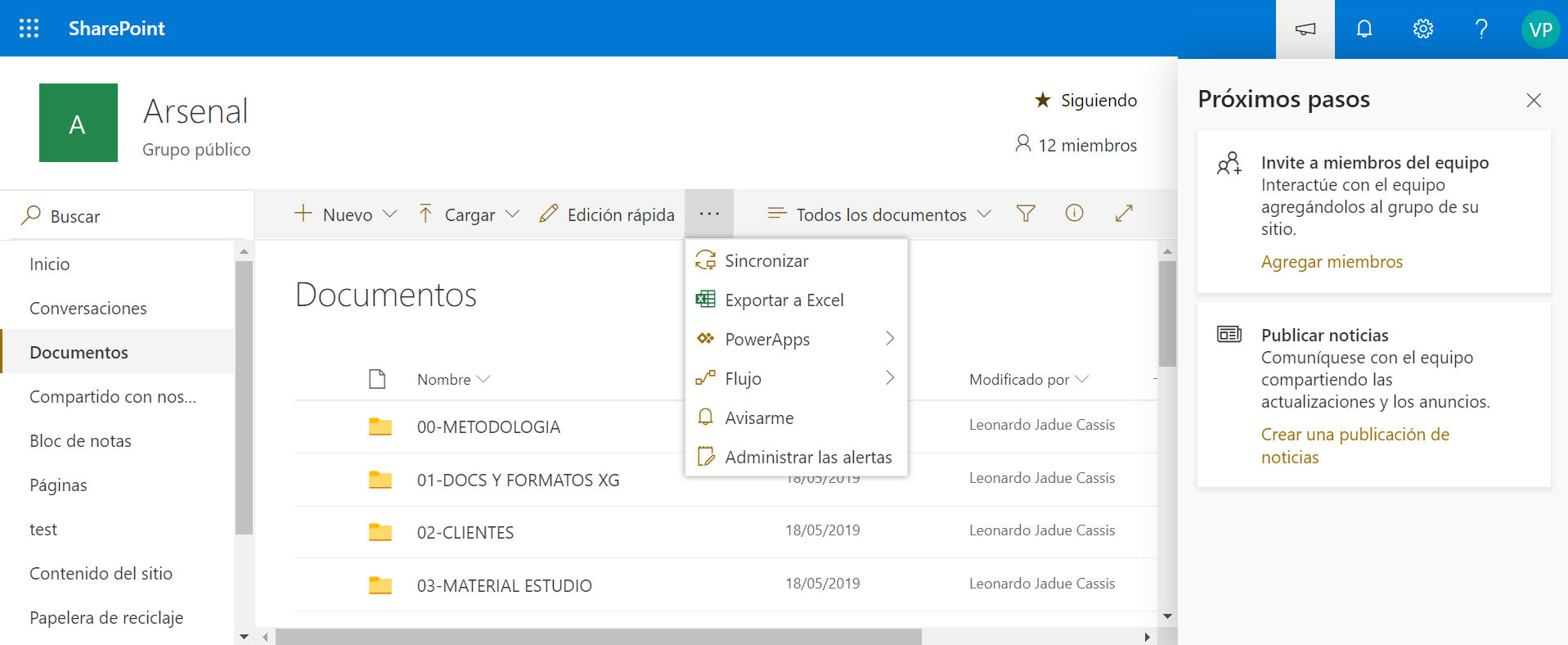The image size is (1568, 645).
Task: Click the Edición rápida pencil icon
Action: [x=549, y=214]
